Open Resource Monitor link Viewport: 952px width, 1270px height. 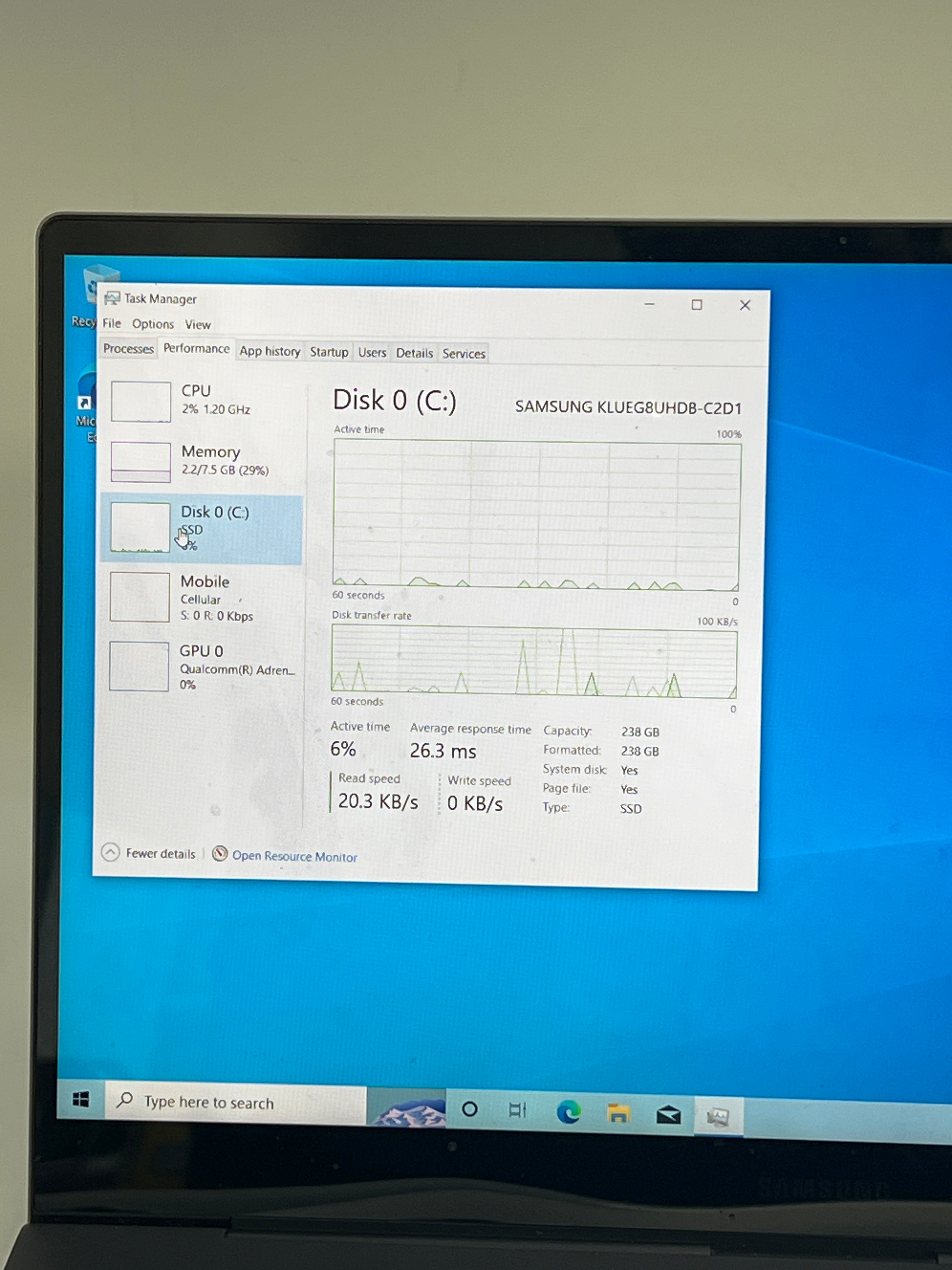(x=294, y=856)
